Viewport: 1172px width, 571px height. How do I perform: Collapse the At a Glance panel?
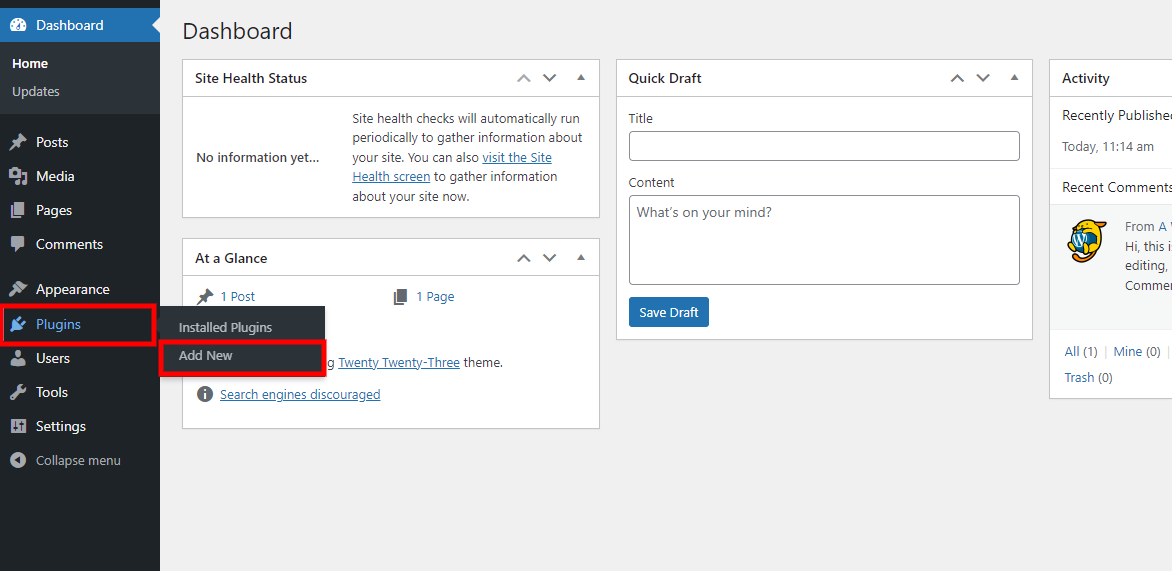581,258
